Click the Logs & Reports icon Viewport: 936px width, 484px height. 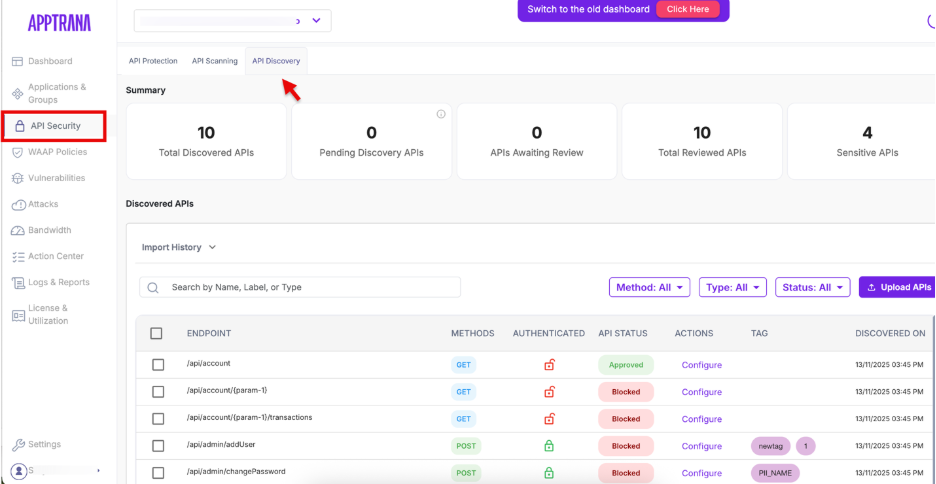[18, 282]
